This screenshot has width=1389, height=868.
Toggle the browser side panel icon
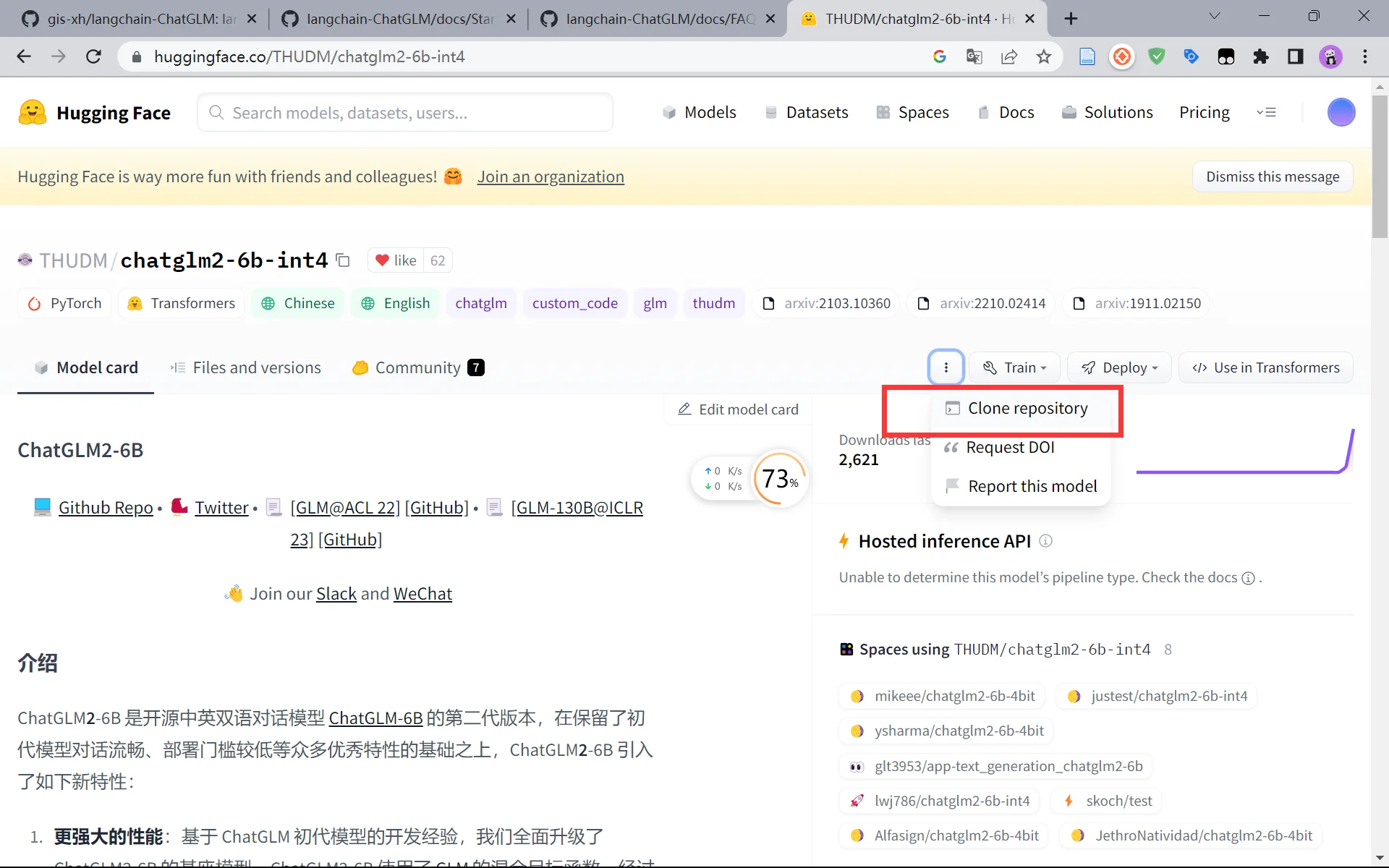click(x=1296, y=56)
